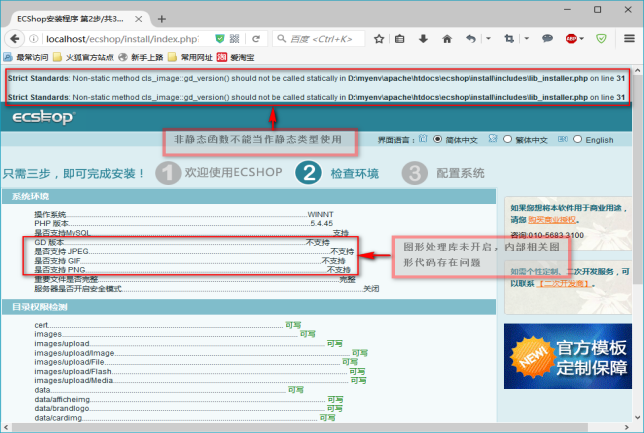Expand the ABP icon dropdown arrow
This screenshot has width=644, height=433.
[x=582, y=39]
